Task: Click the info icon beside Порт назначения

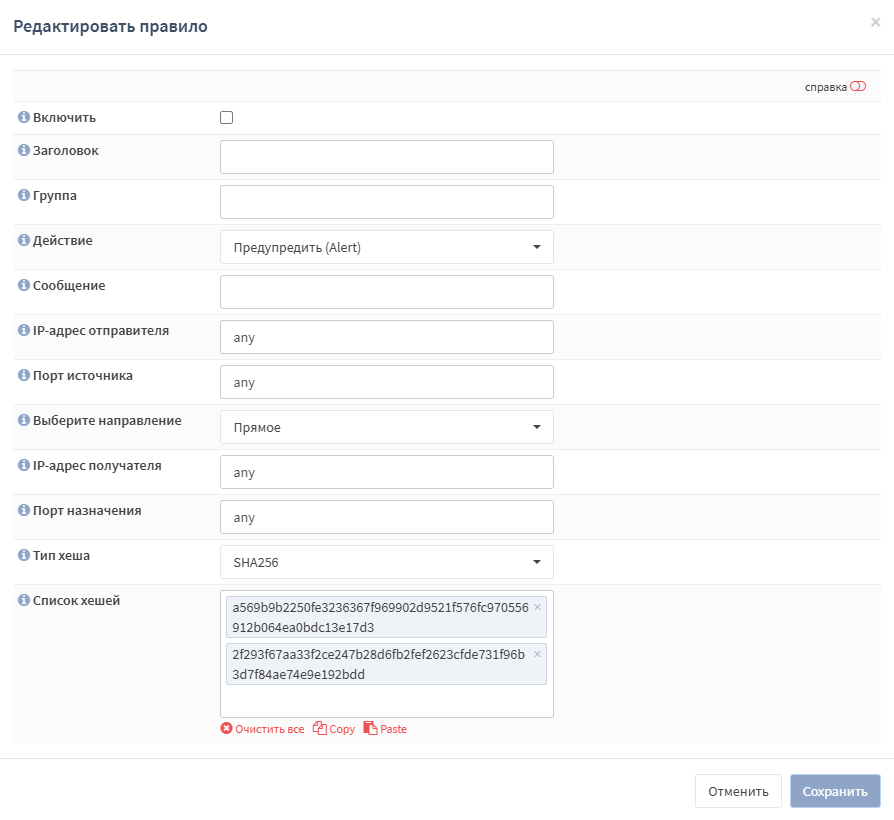Action: [24, 511]
